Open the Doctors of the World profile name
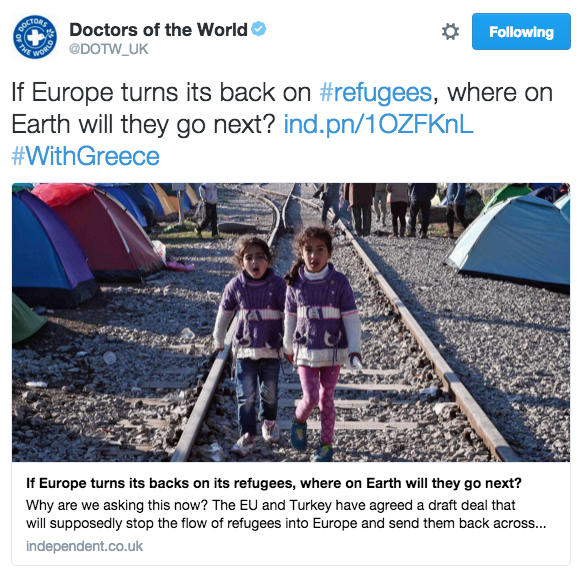This screenshot has width=583, height=575. click(x=158, y=29)
